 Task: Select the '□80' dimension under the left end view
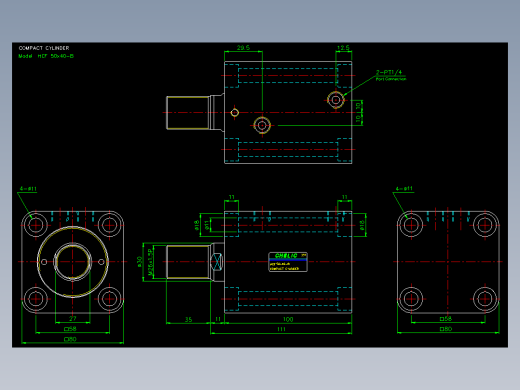[x=70, y=339]
